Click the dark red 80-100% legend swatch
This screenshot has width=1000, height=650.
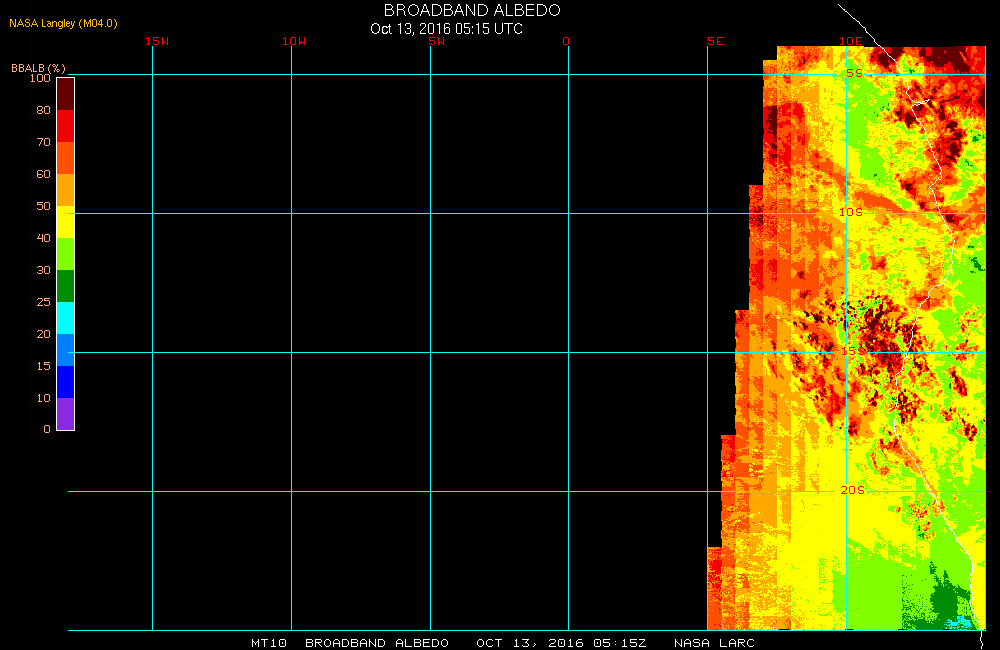pyautogui.click(x=65, y=93)
